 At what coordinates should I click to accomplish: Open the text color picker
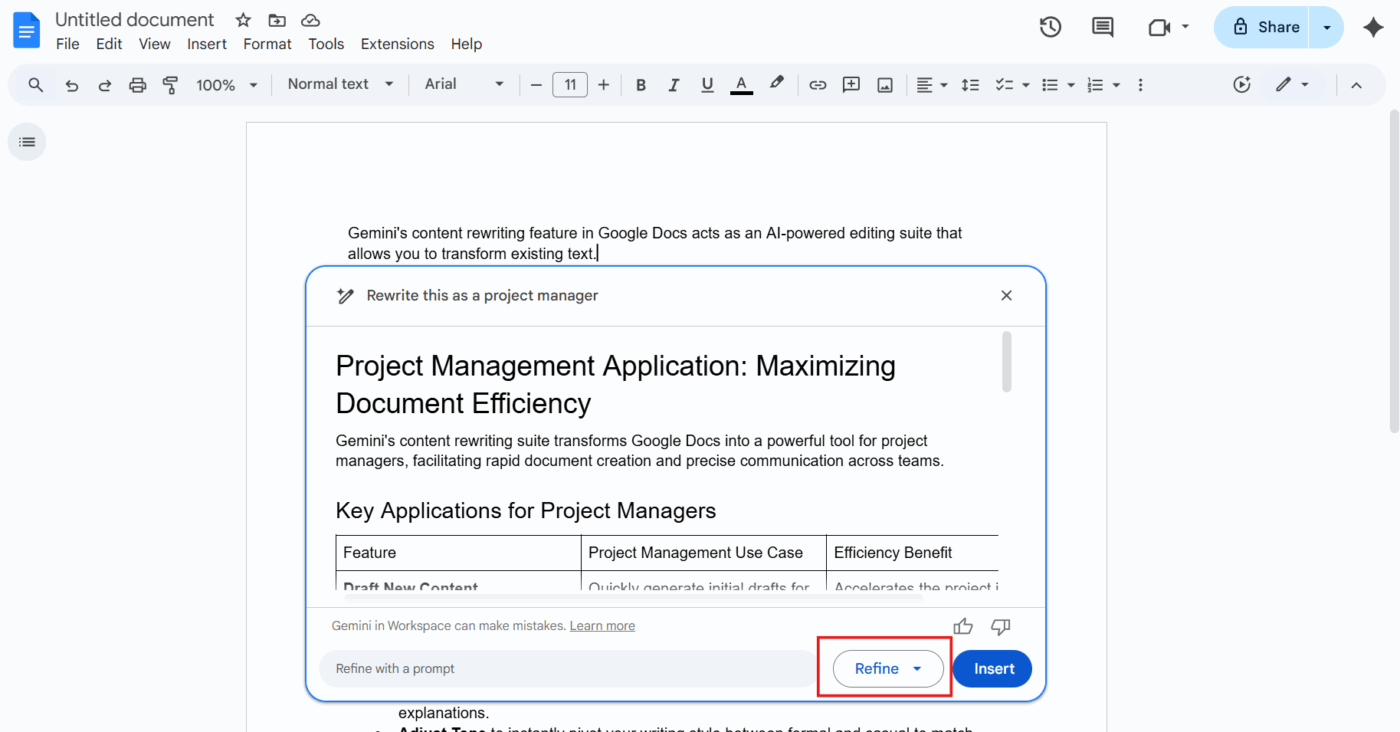coord(741,85)
